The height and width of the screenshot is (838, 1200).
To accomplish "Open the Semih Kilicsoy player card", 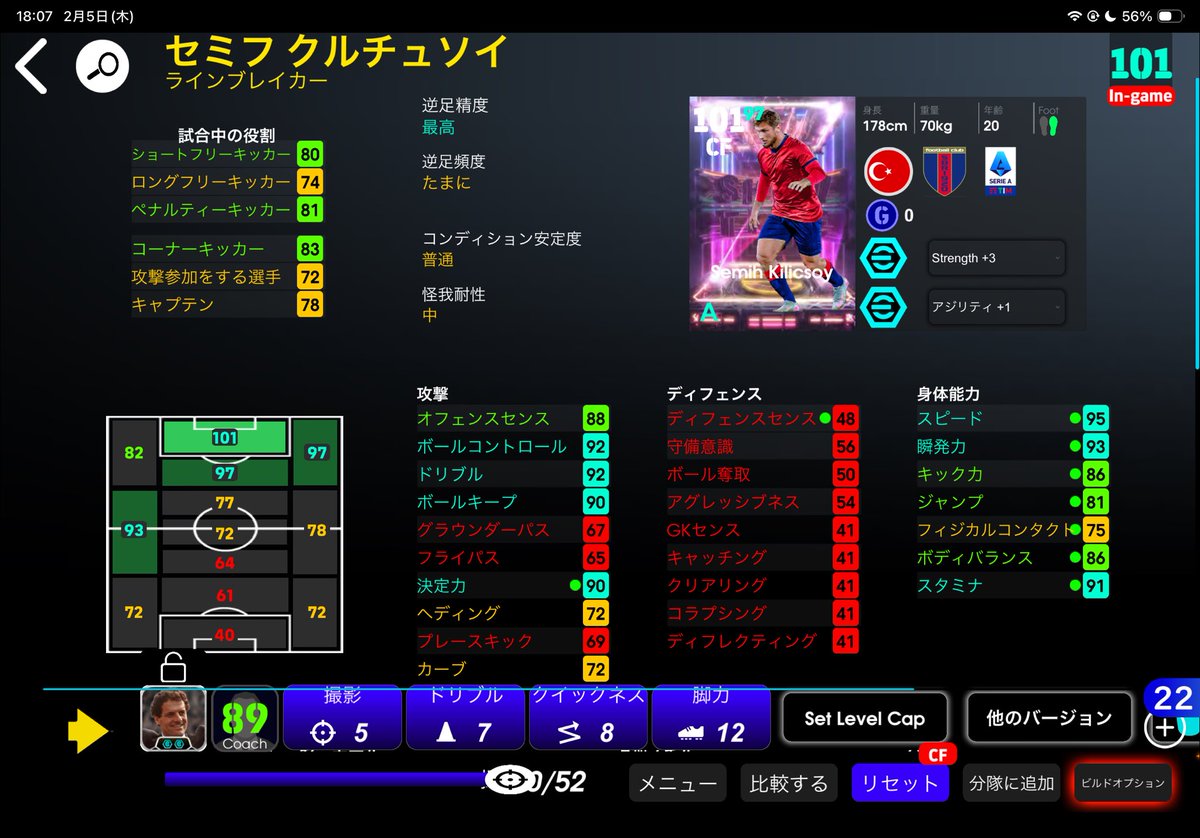I will click(771, 213).
